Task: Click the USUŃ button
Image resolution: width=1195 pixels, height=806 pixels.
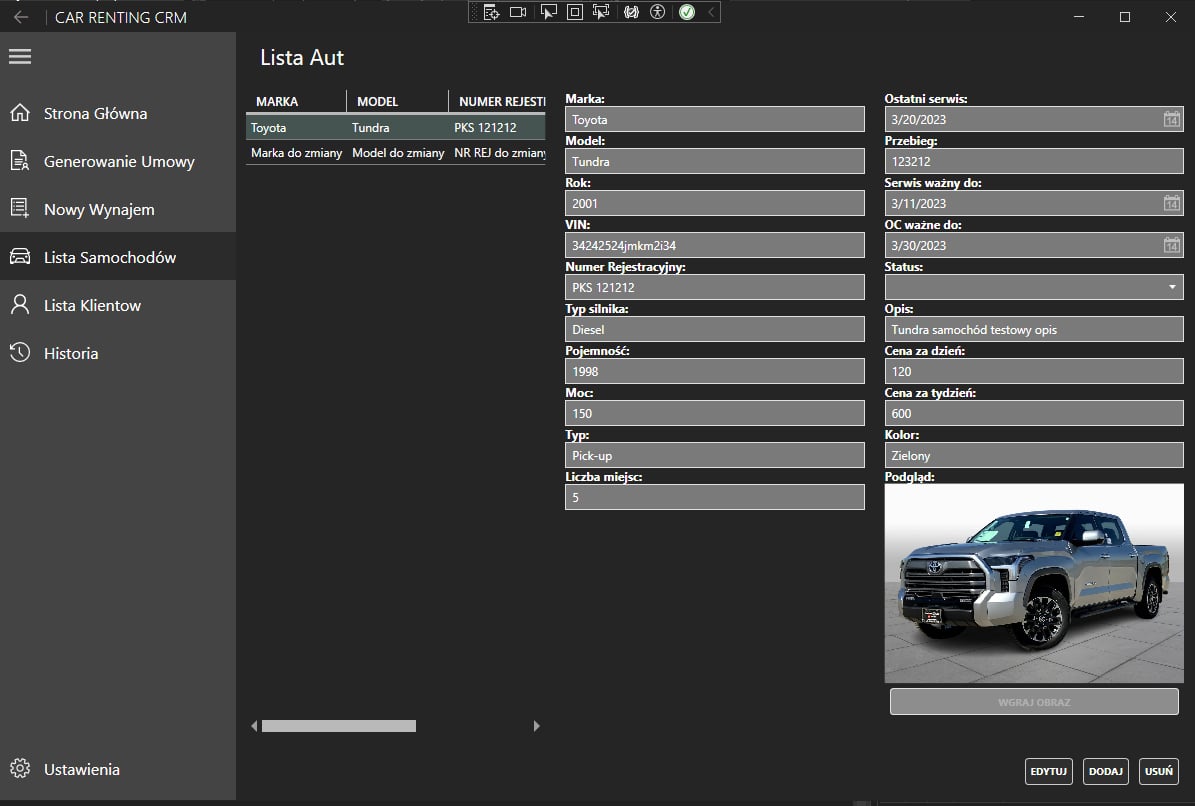Action: [1158, 771]
